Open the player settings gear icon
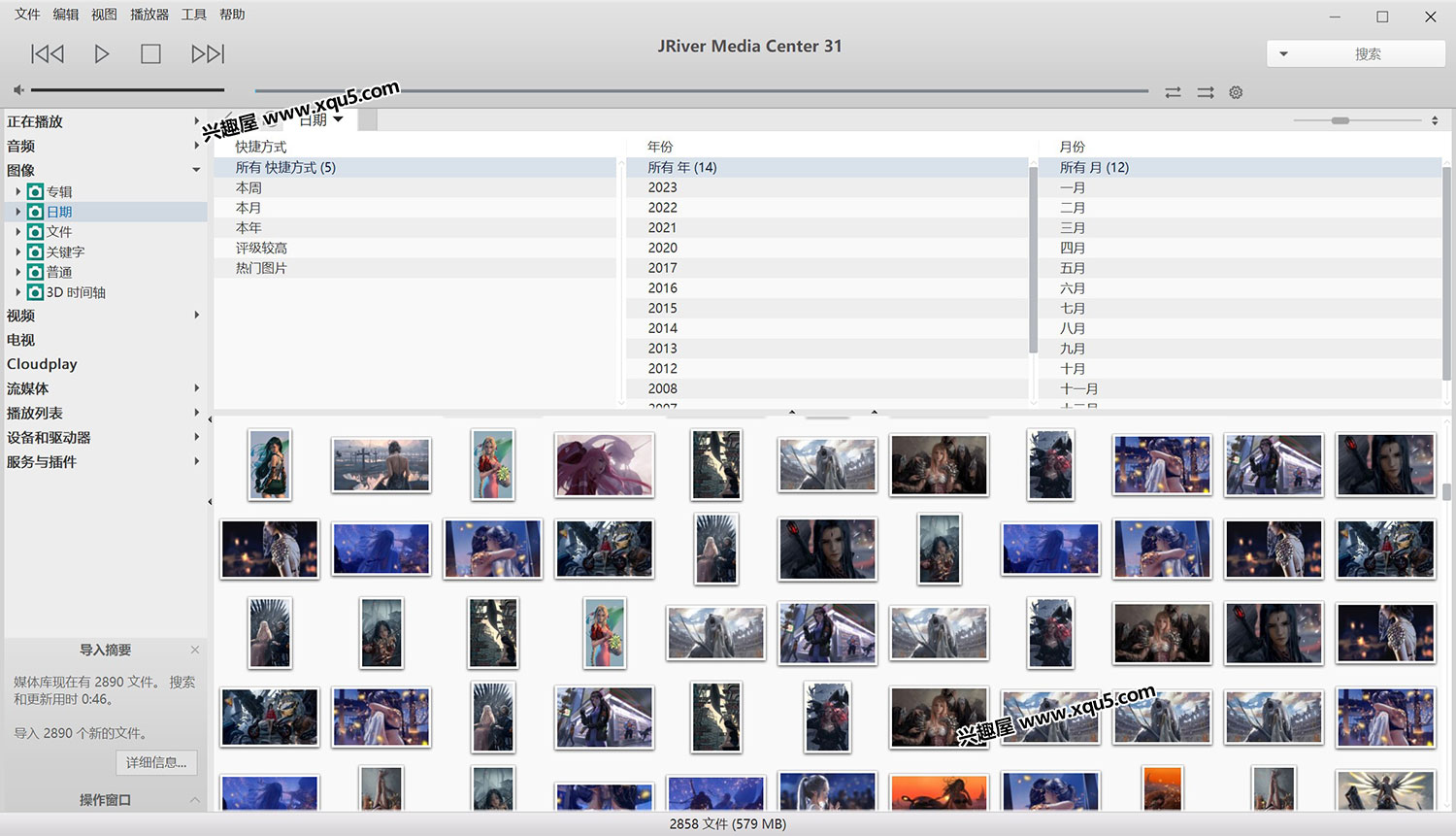The image size is (1456, 836). (x=1236, y=92)
